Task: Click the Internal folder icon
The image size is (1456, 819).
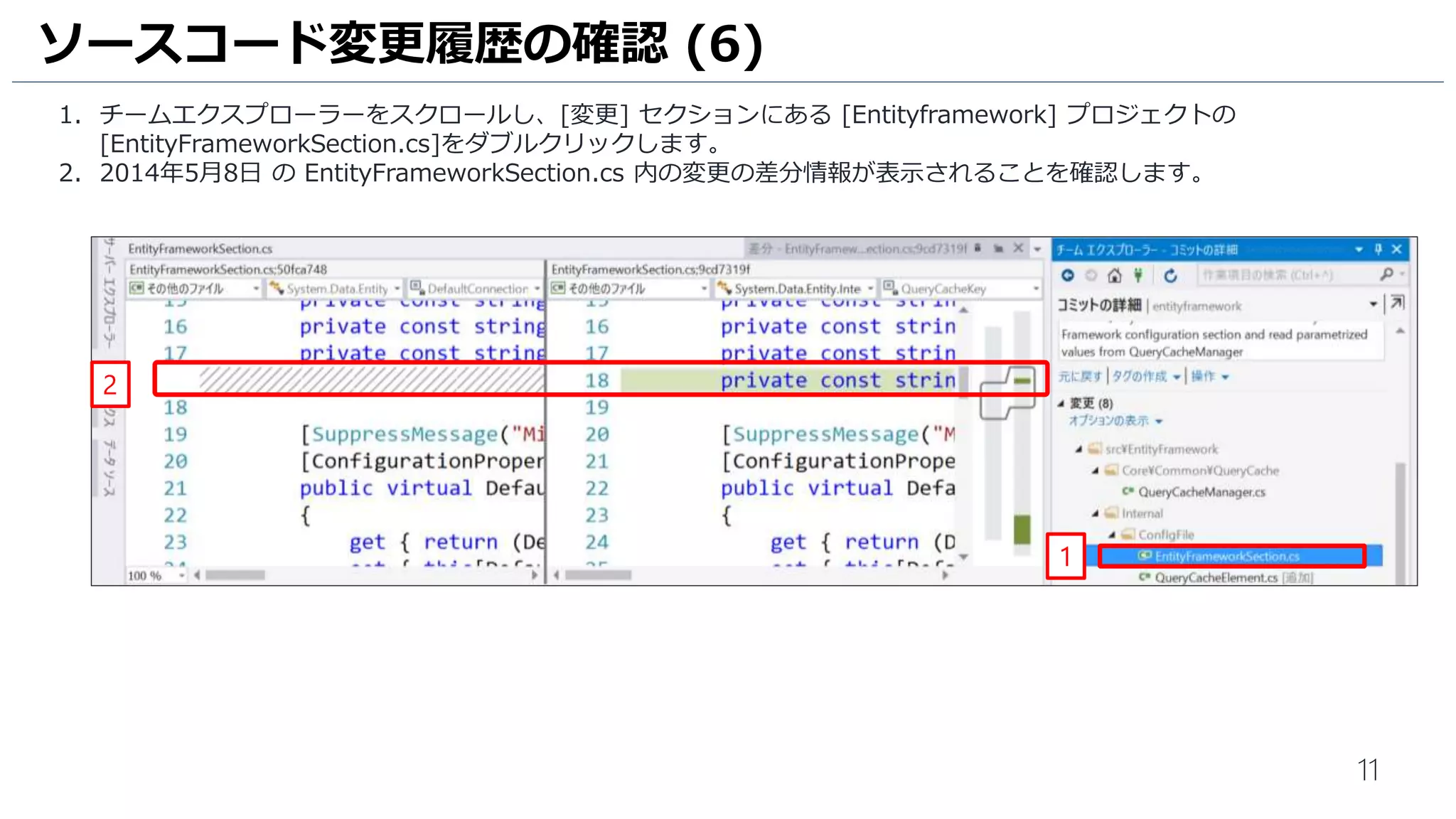Action: 1111,513
